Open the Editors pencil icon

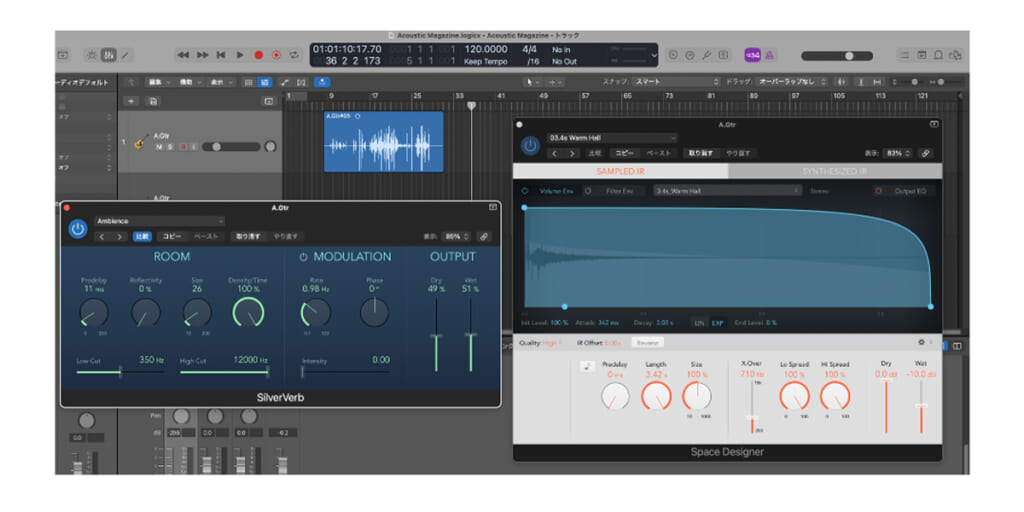[x=125, y=56]
